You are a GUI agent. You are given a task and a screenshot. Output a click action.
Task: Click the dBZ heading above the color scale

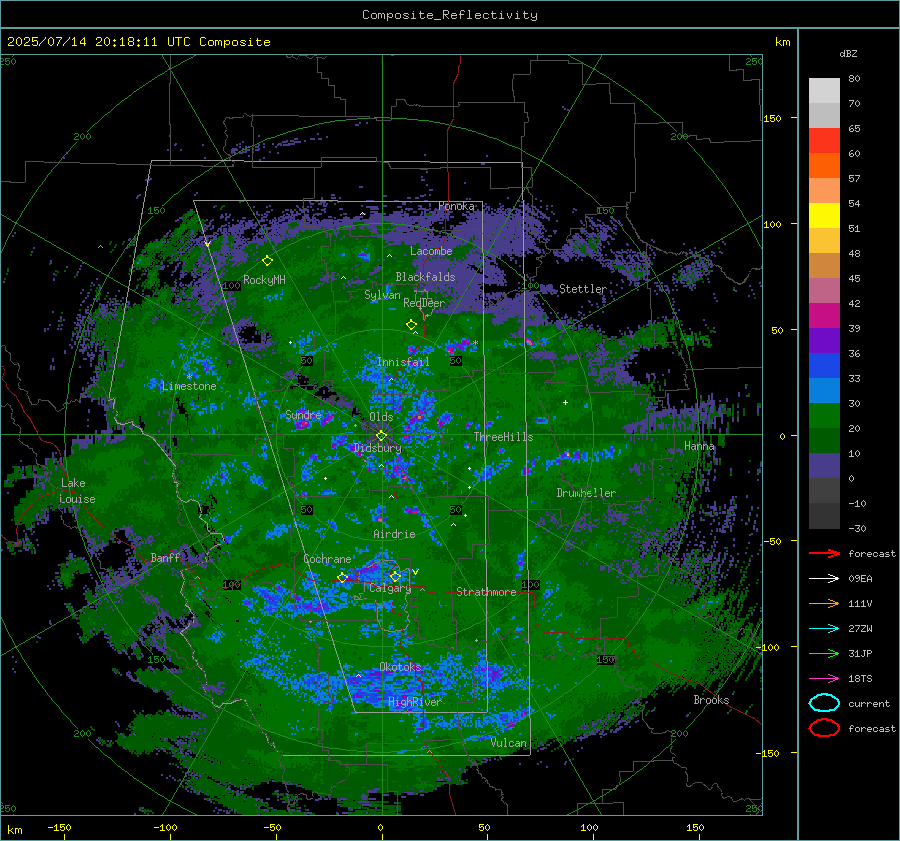[848, 53]
